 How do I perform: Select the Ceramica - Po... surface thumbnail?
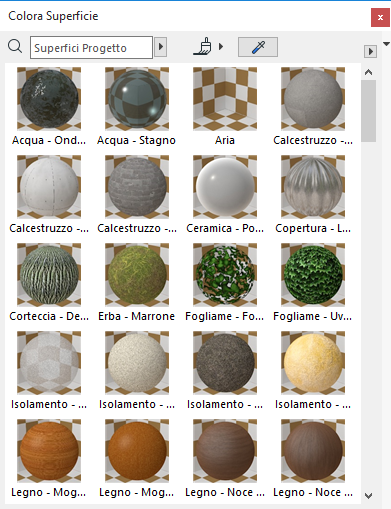(225, 187)
